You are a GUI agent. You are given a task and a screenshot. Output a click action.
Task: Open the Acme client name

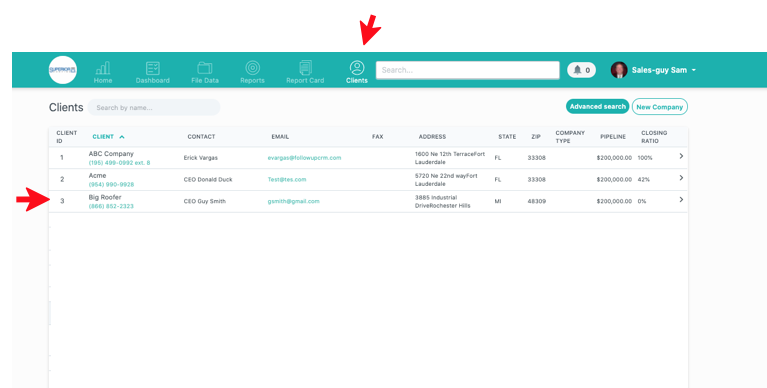pyautogui.click(x=97, y=175)
